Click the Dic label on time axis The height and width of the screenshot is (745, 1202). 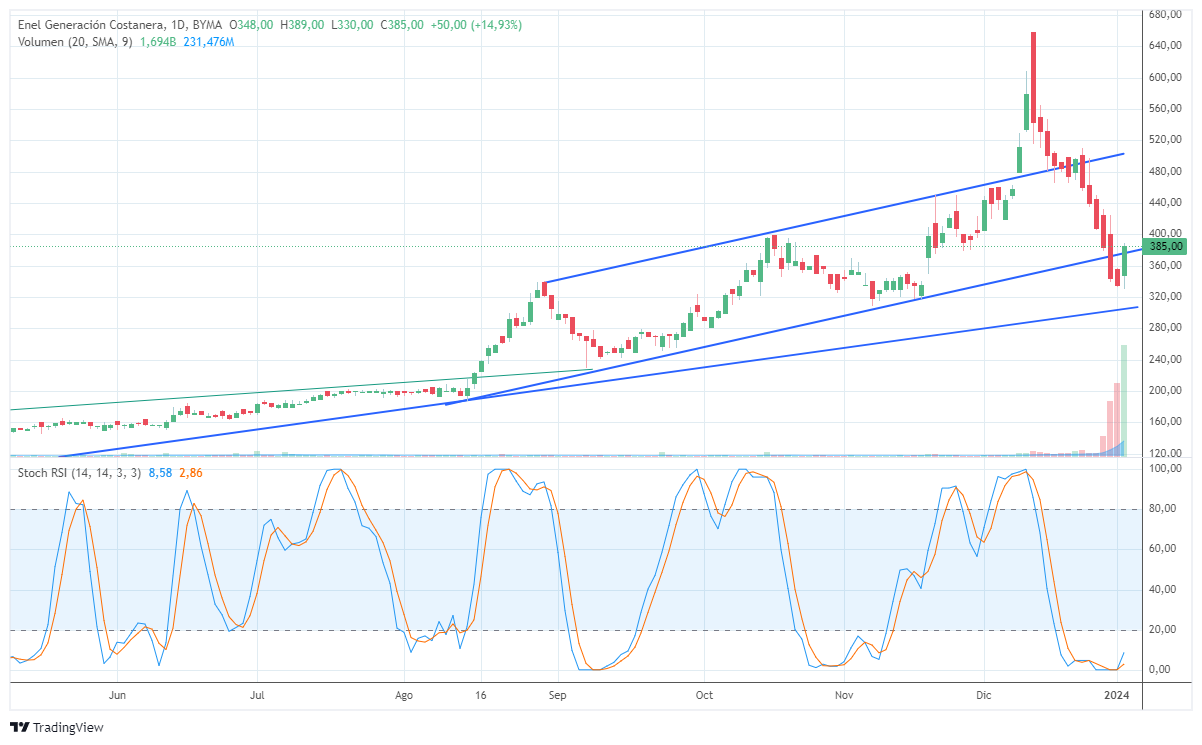click(985, 694)
